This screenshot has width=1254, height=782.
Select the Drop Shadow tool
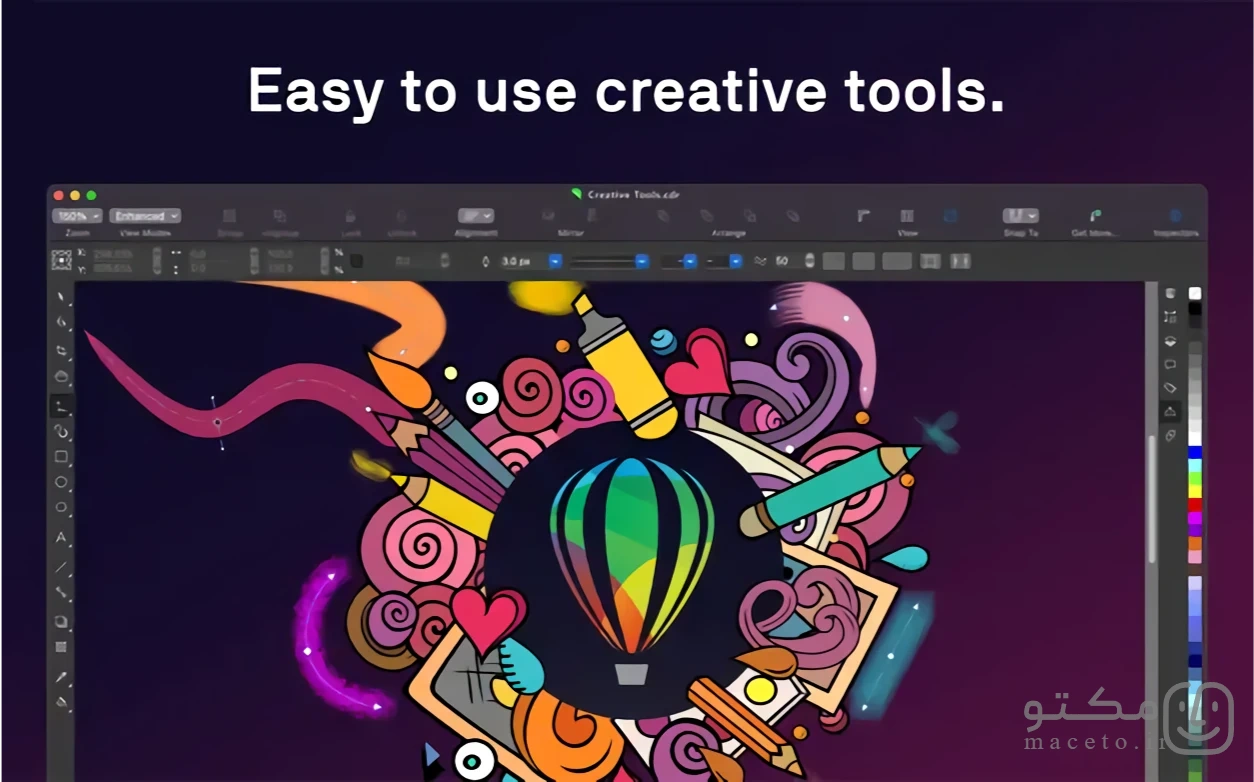click(62, 621)
